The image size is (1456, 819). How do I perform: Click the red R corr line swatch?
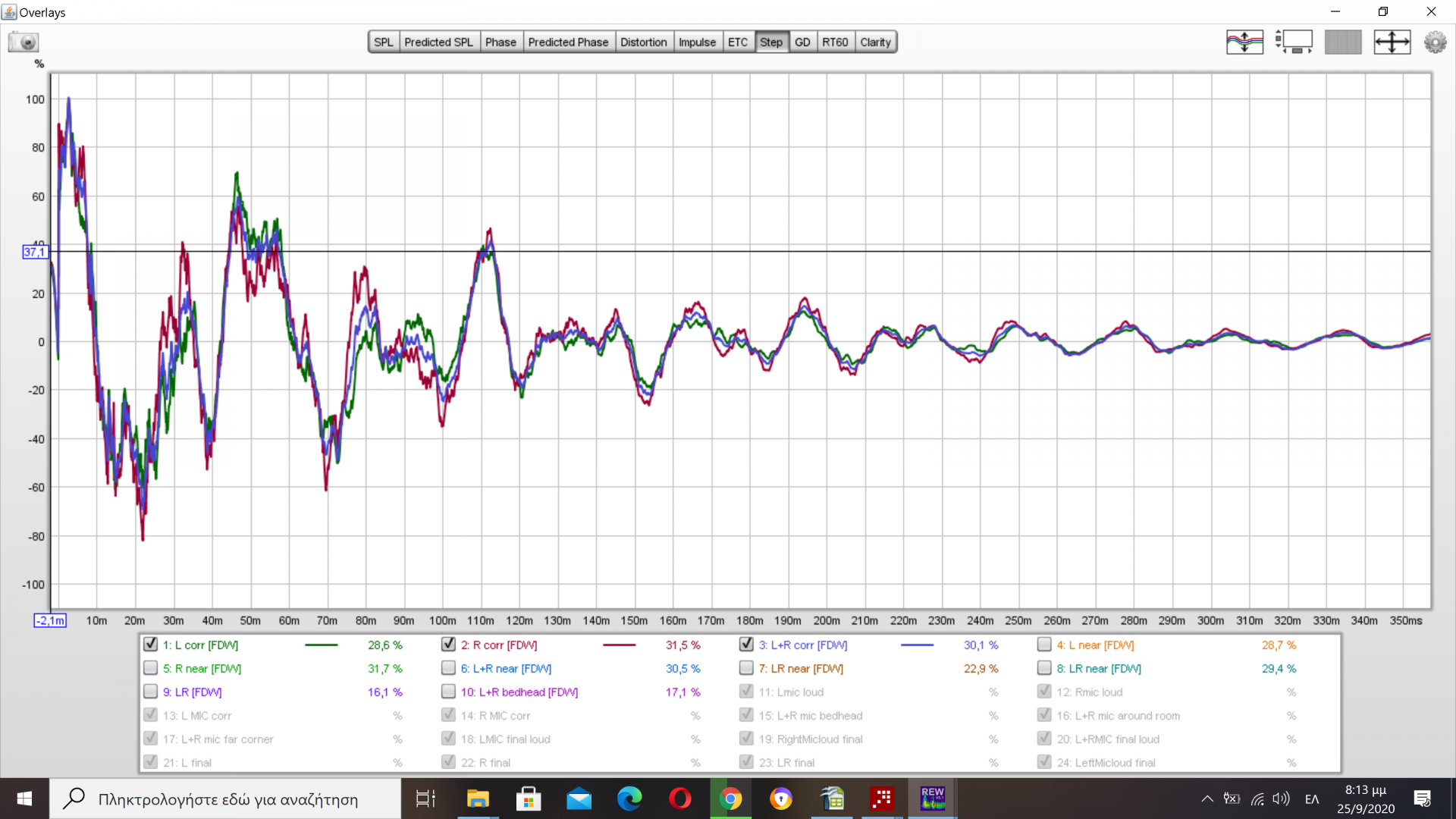(619, 645)
